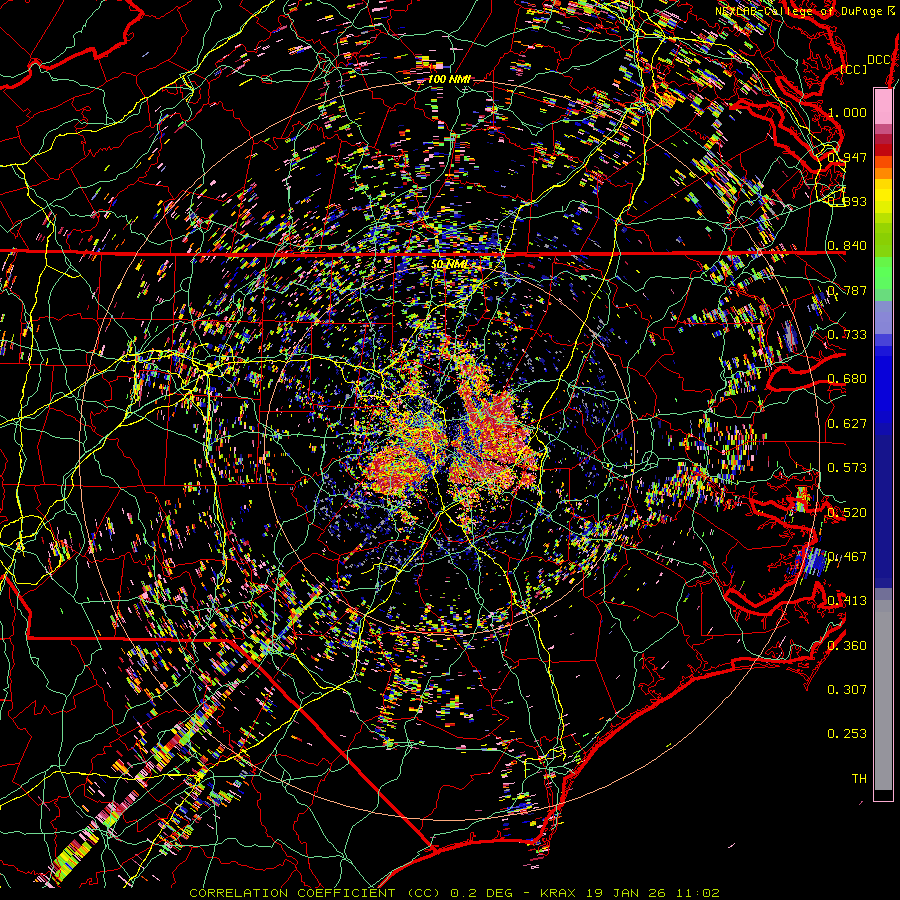Click the 1.000 color scale label

(847, 112)
